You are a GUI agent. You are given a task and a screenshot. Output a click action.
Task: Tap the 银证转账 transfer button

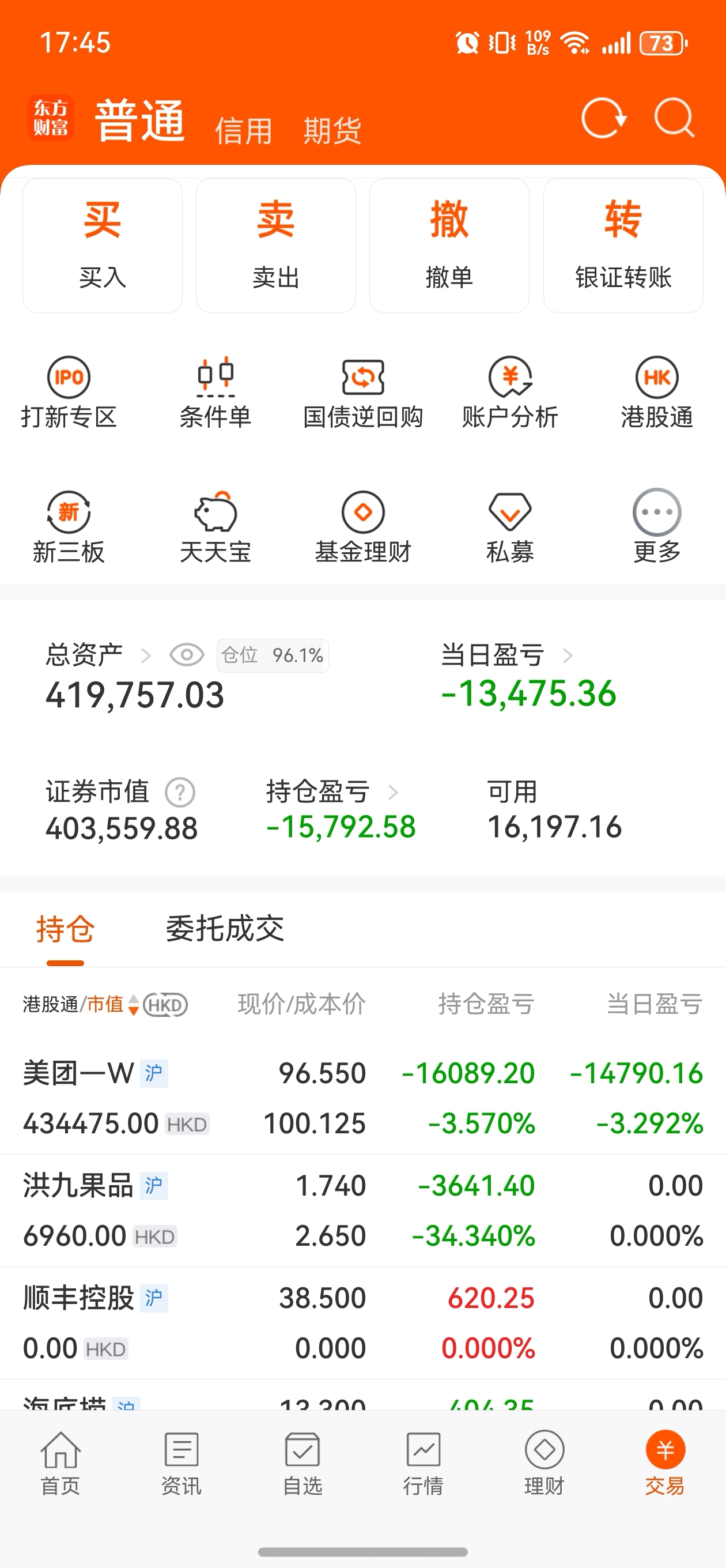(x=623, y=246)
